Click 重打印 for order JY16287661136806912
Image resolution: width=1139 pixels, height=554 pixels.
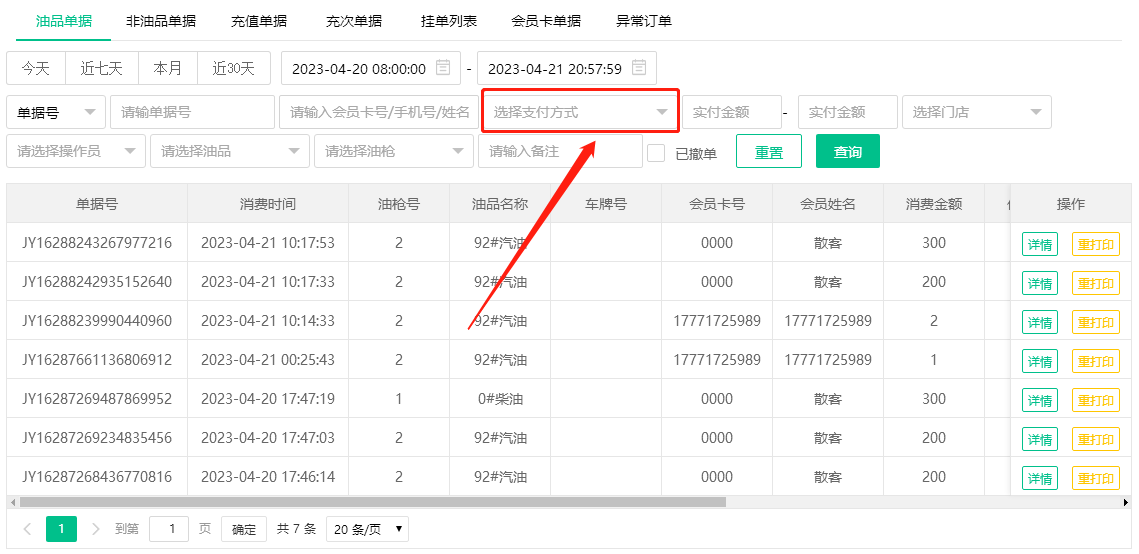1096,362
